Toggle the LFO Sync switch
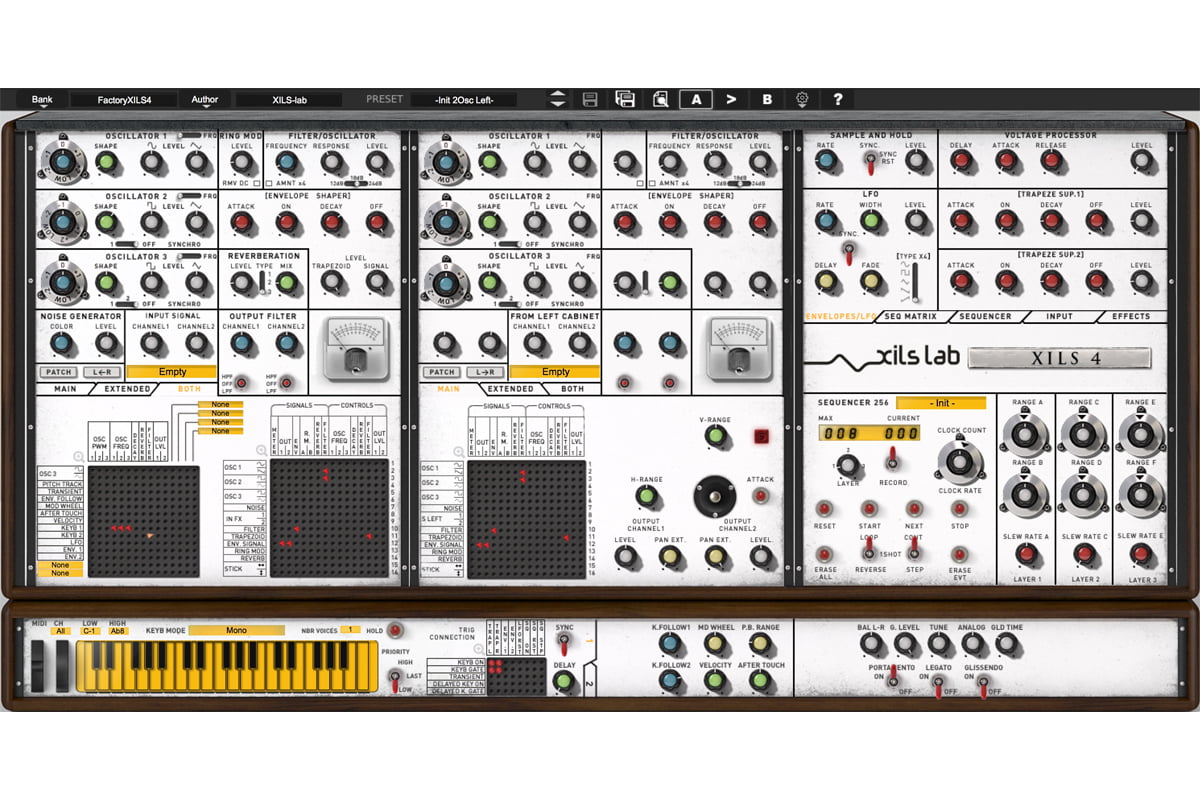This screenshot has height=800, width=1200. pos(847,255)
